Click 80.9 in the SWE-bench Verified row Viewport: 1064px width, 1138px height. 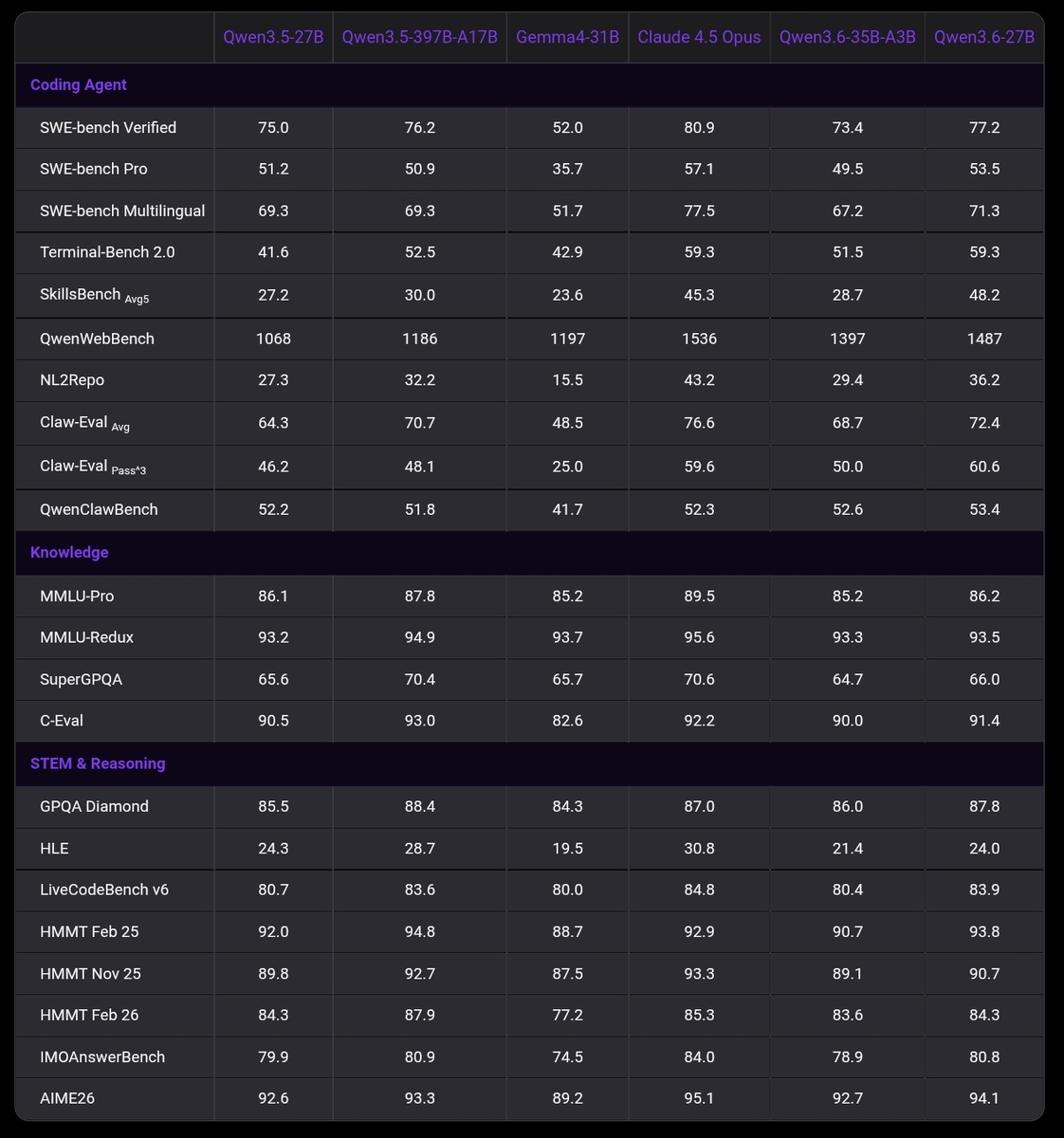click(699, 127)
